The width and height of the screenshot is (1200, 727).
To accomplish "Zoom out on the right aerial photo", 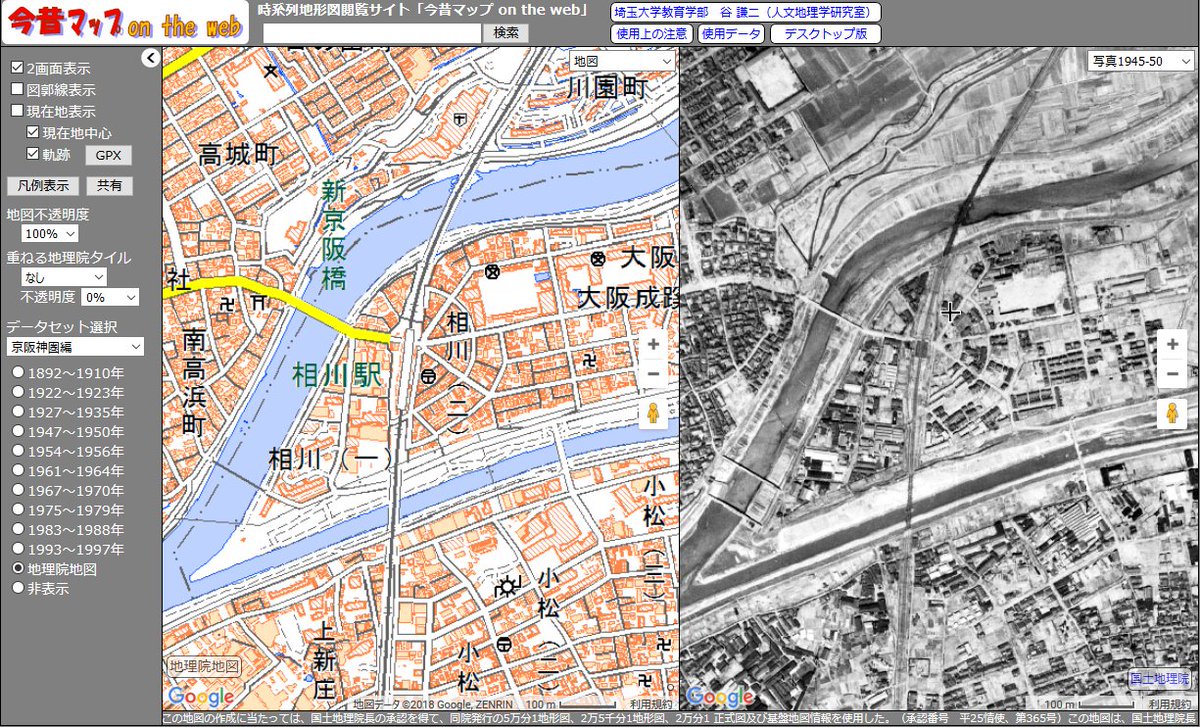I will pos(1172,374).
